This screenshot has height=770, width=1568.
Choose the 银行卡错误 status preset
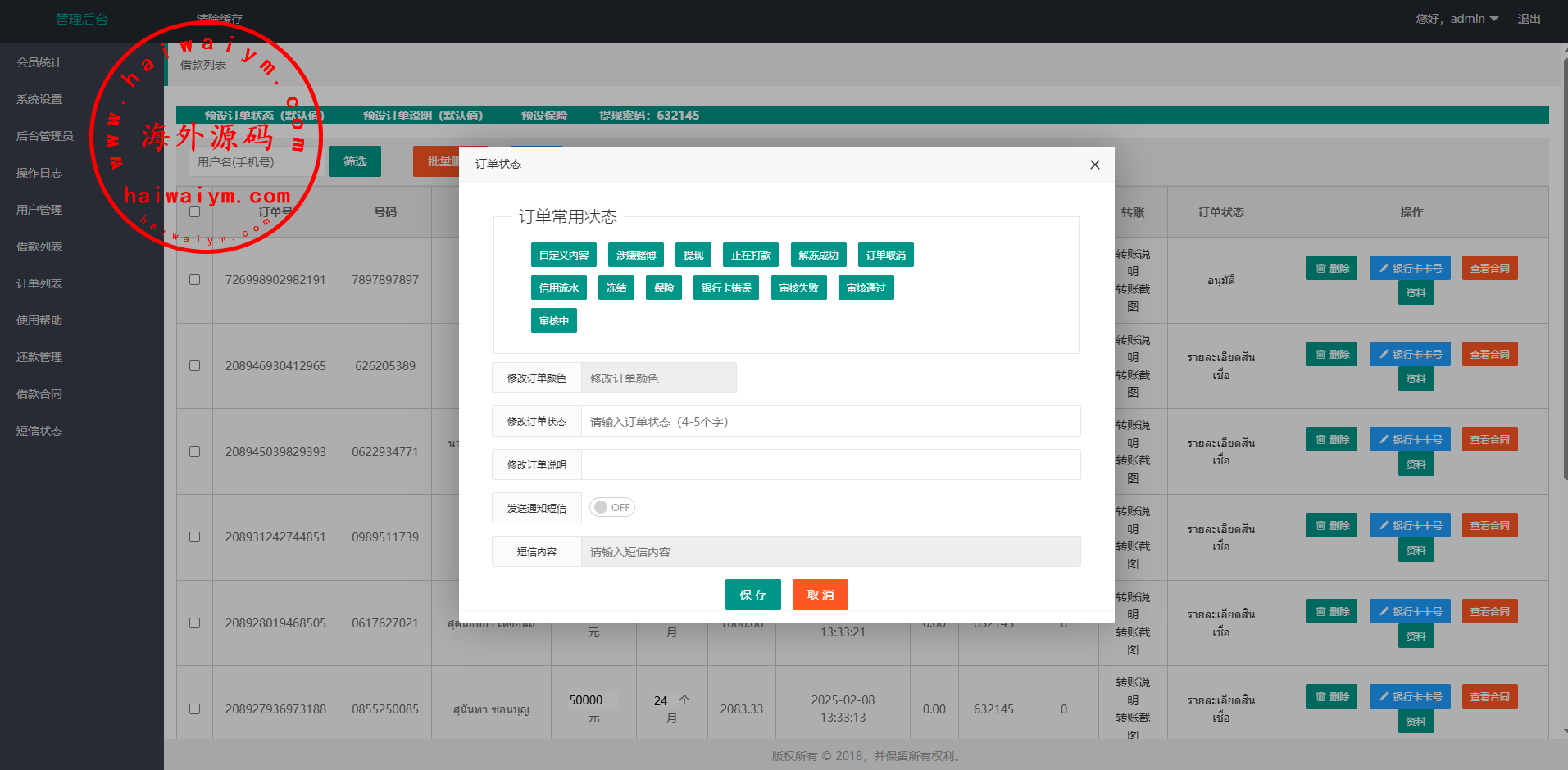pyautogui.click(x=726, y=288)
